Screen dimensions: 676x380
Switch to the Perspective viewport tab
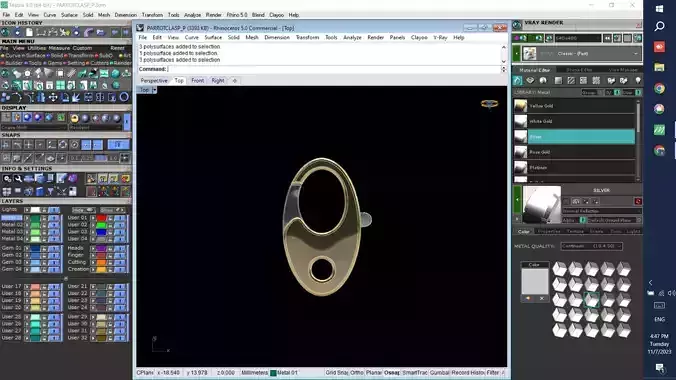[x=154, y=81]
